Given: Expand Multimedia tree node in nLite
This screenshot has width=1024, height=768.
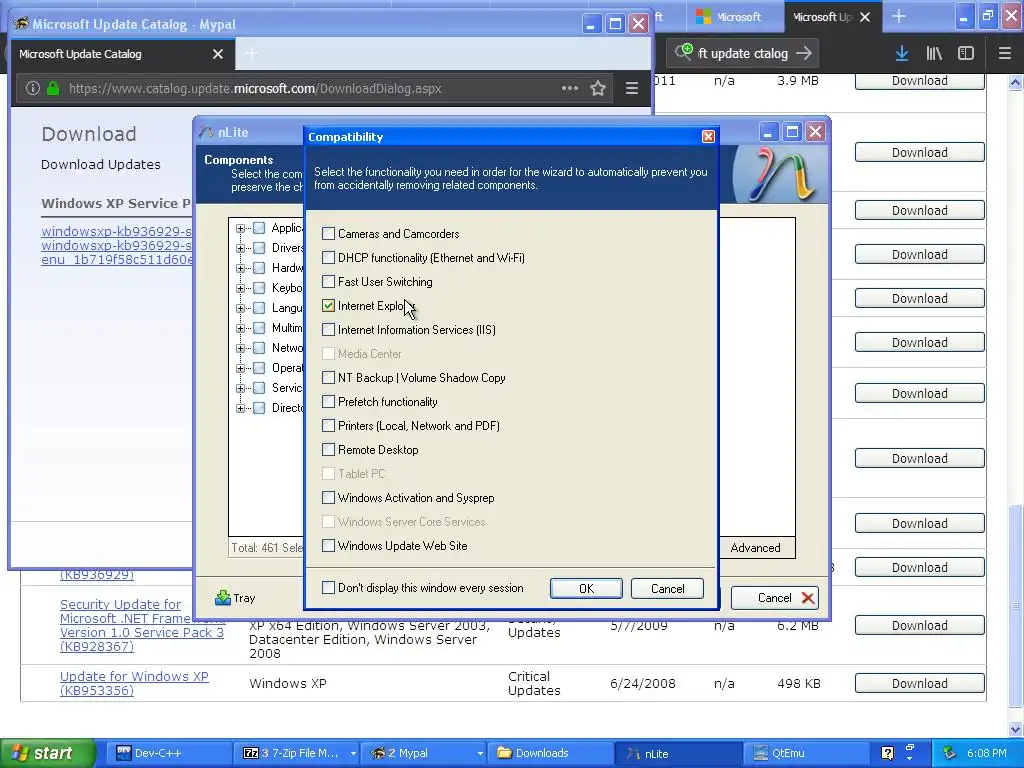Looking at the screenshot, I should tap(240, 328).
